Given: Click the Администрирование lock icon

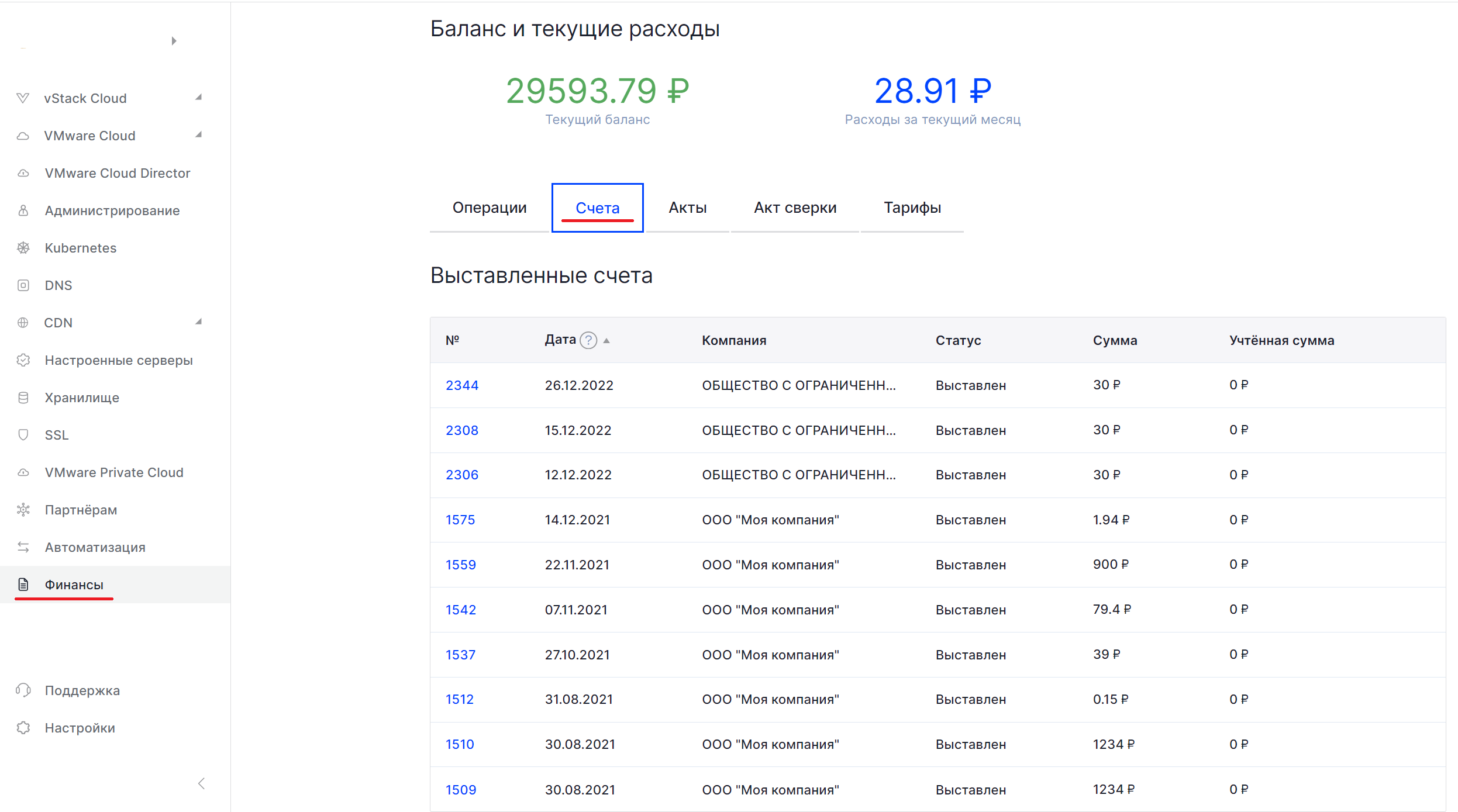Looking at the screenshot, I should (23, 210).
